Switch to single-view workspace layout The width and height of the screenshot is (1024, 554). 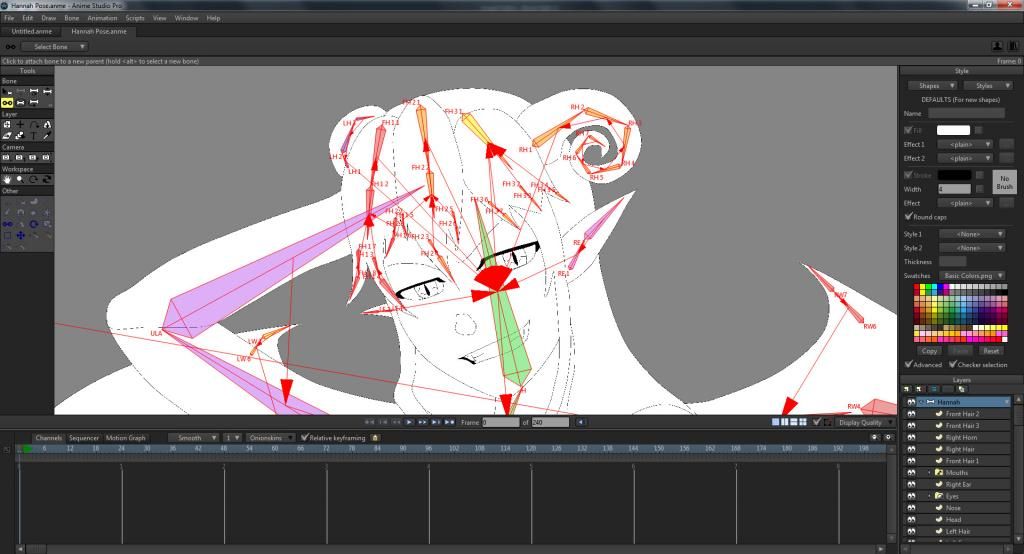775,422
